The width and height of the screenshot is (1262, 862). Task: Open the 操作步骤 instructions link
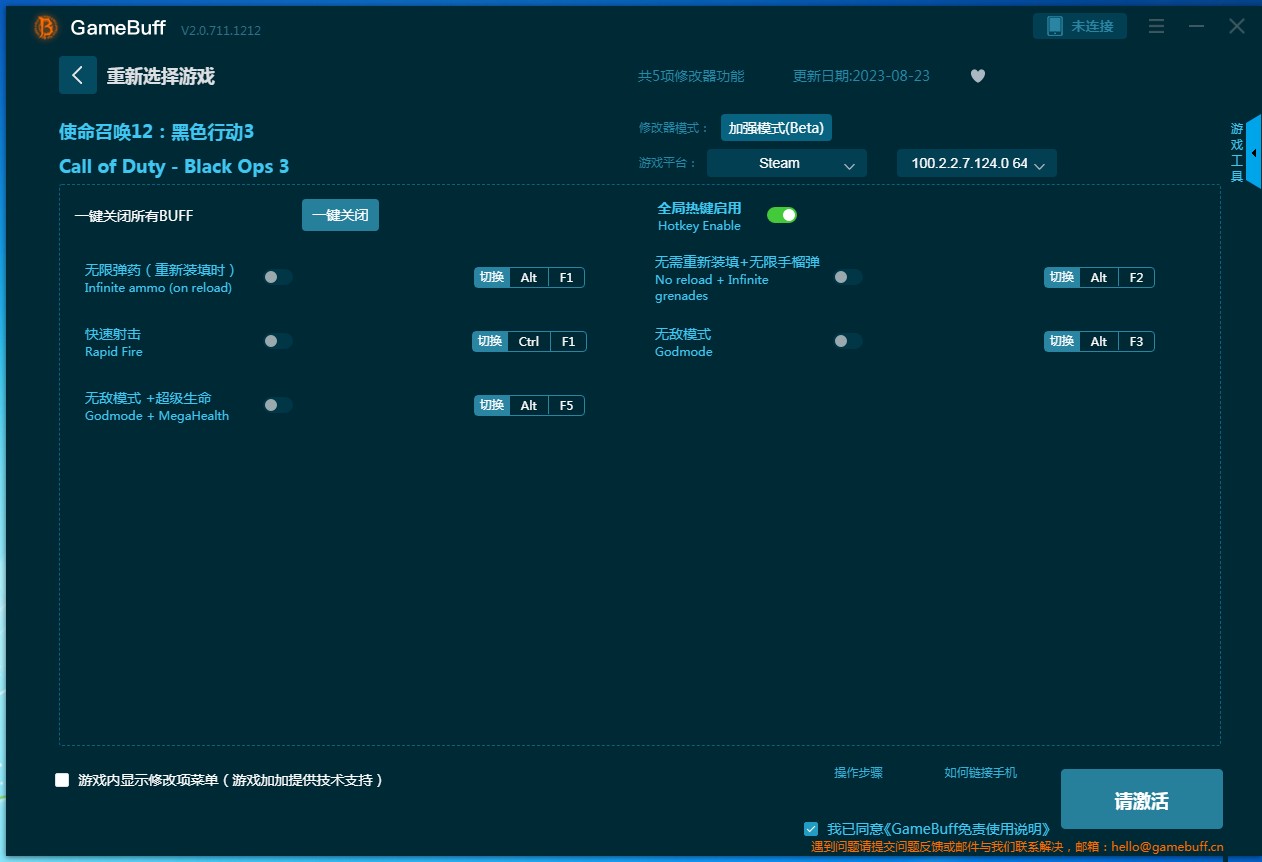tap(858, 773)
